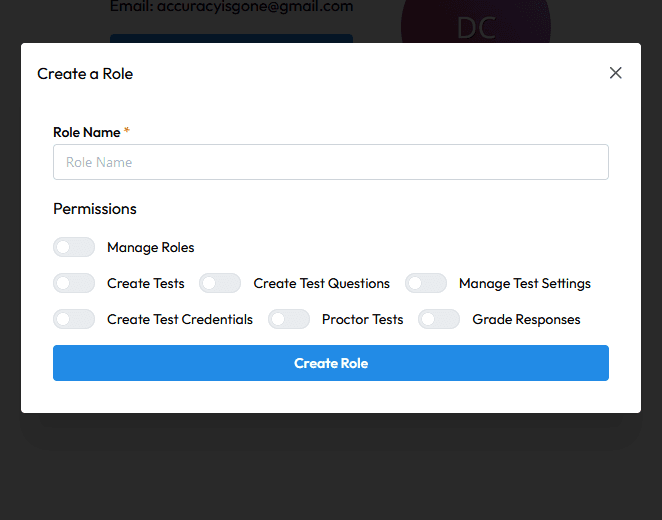
Task: Click the Manage Roles label text
Action: 150,247
